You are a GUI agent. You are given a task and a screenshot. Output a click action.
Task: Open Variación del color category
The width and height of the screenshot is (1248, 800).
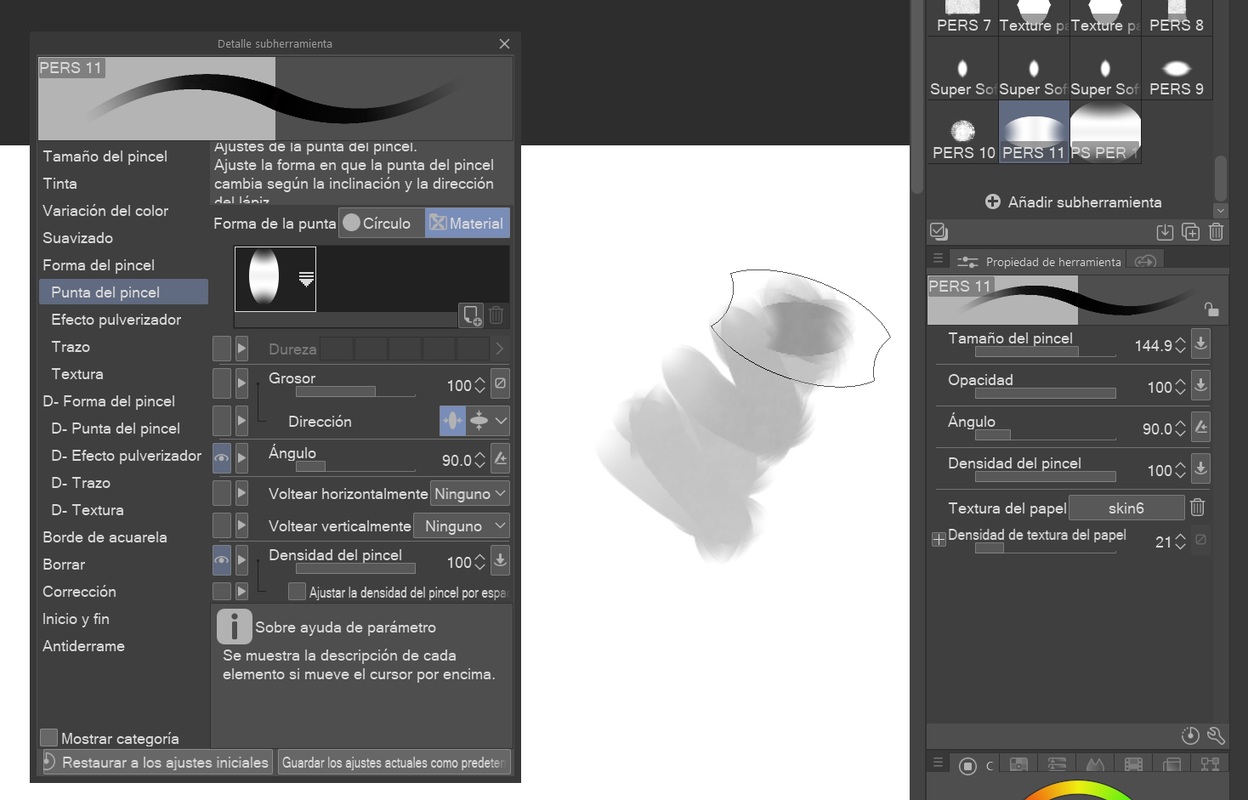(105, 210)
